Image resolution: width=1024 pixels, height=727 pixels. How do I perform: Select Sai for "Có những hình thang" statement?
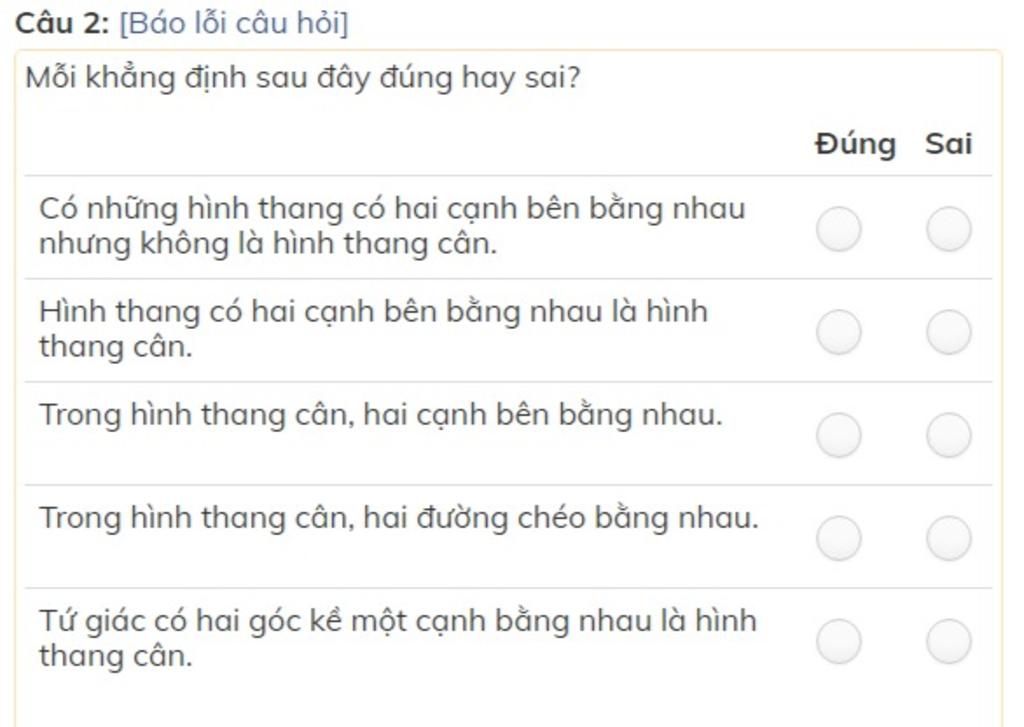point(948,229)
